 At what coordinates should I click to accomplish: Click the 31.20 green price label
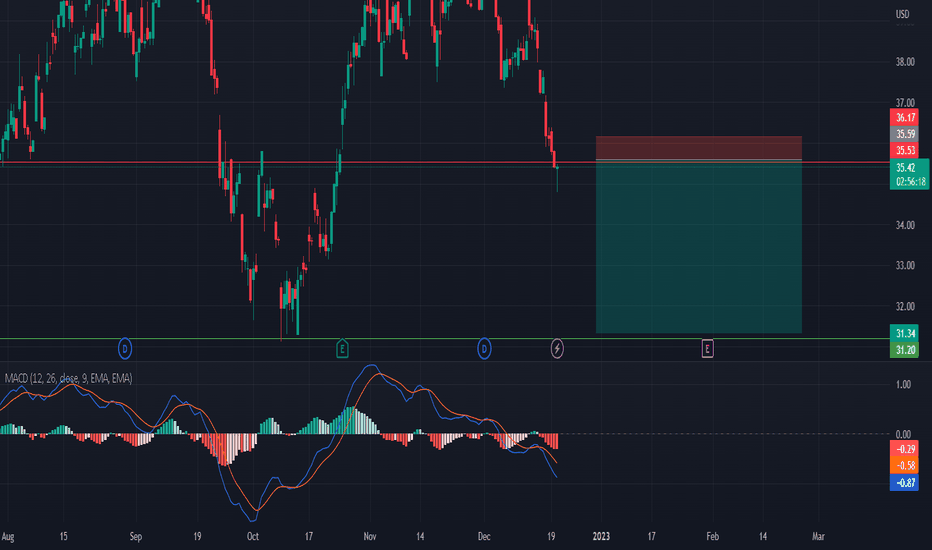(905, 350)
